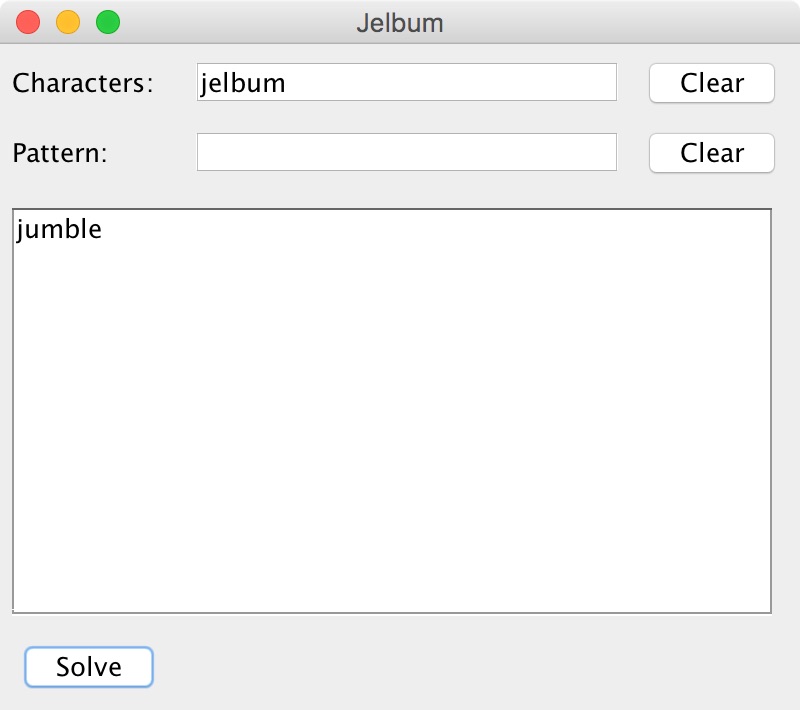Click the 'Characters:' label
800x710 pixels.
[83, 83]
